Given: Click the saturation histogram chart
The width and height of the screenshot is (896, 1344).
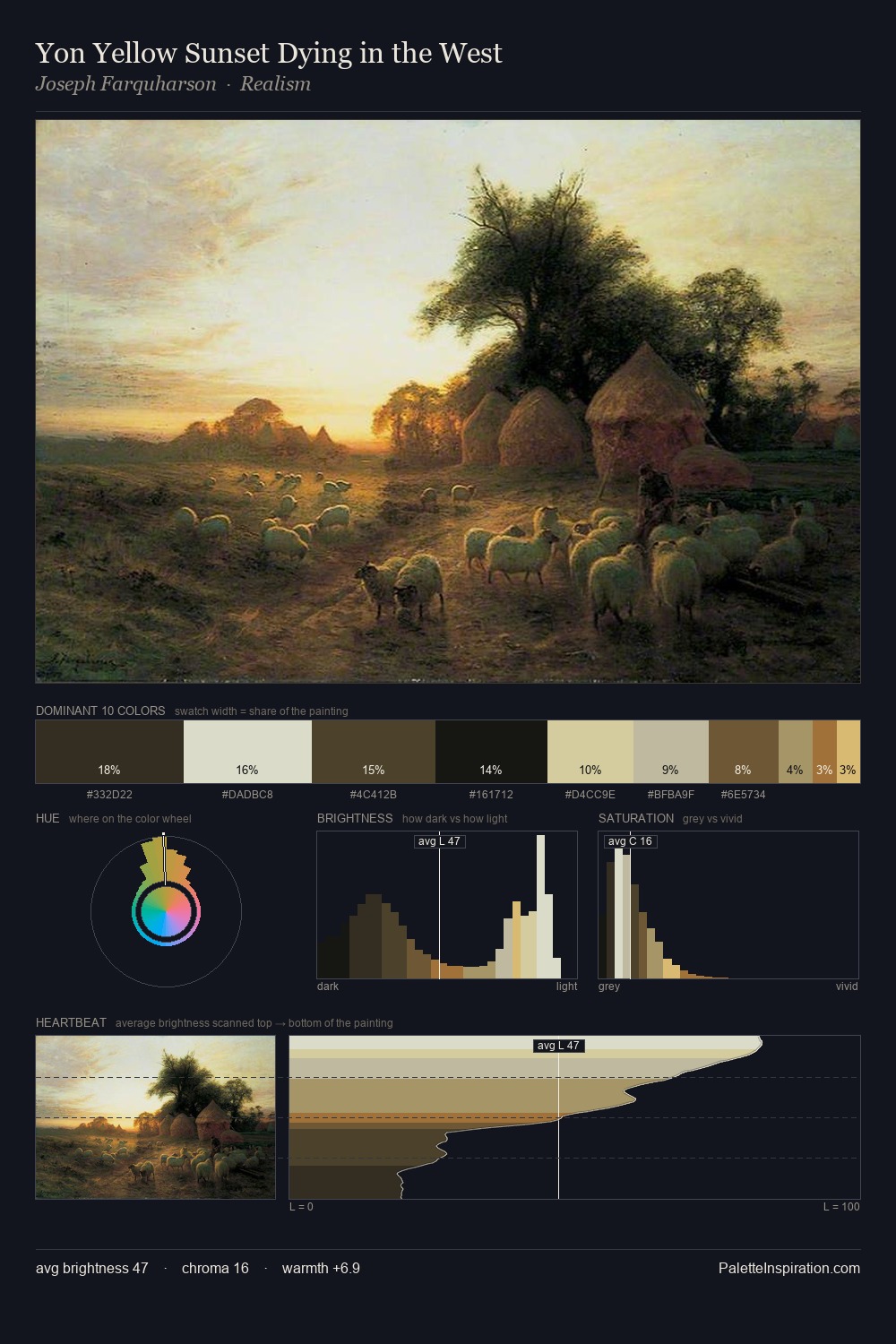Looking at the screenshot, I should pos(728,905).
